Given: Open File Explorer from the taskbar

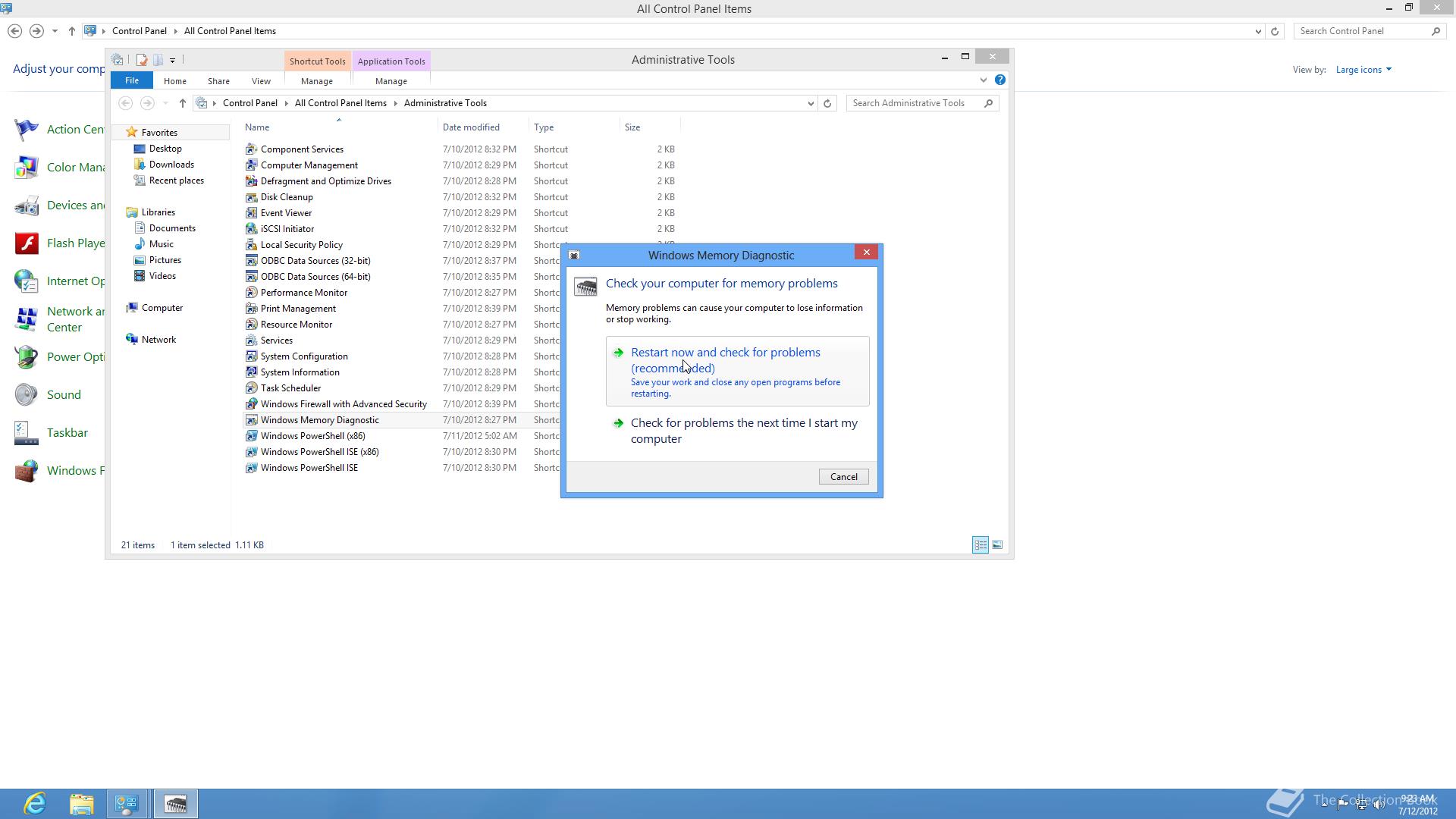Looking at the screenshot, I should [x=81, y=804].
